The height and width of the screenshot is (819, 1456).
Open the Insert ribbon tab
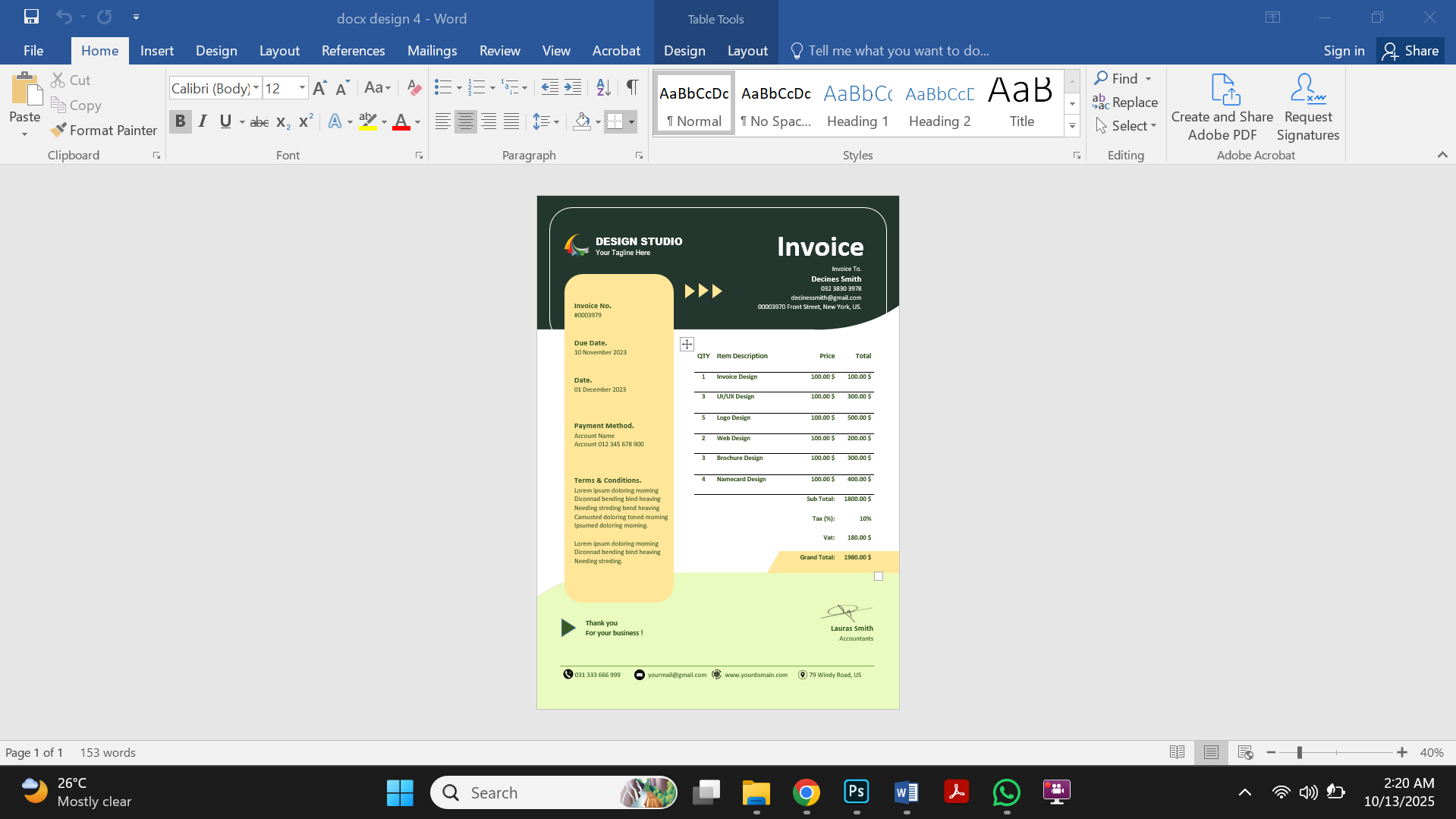156,51
